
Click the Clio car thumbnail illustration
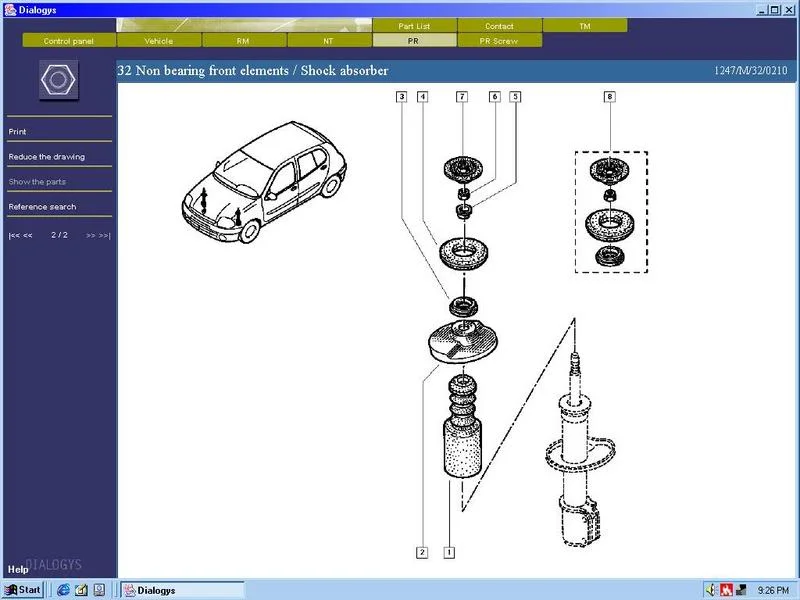pyautogui.click(x=264, y=182)
